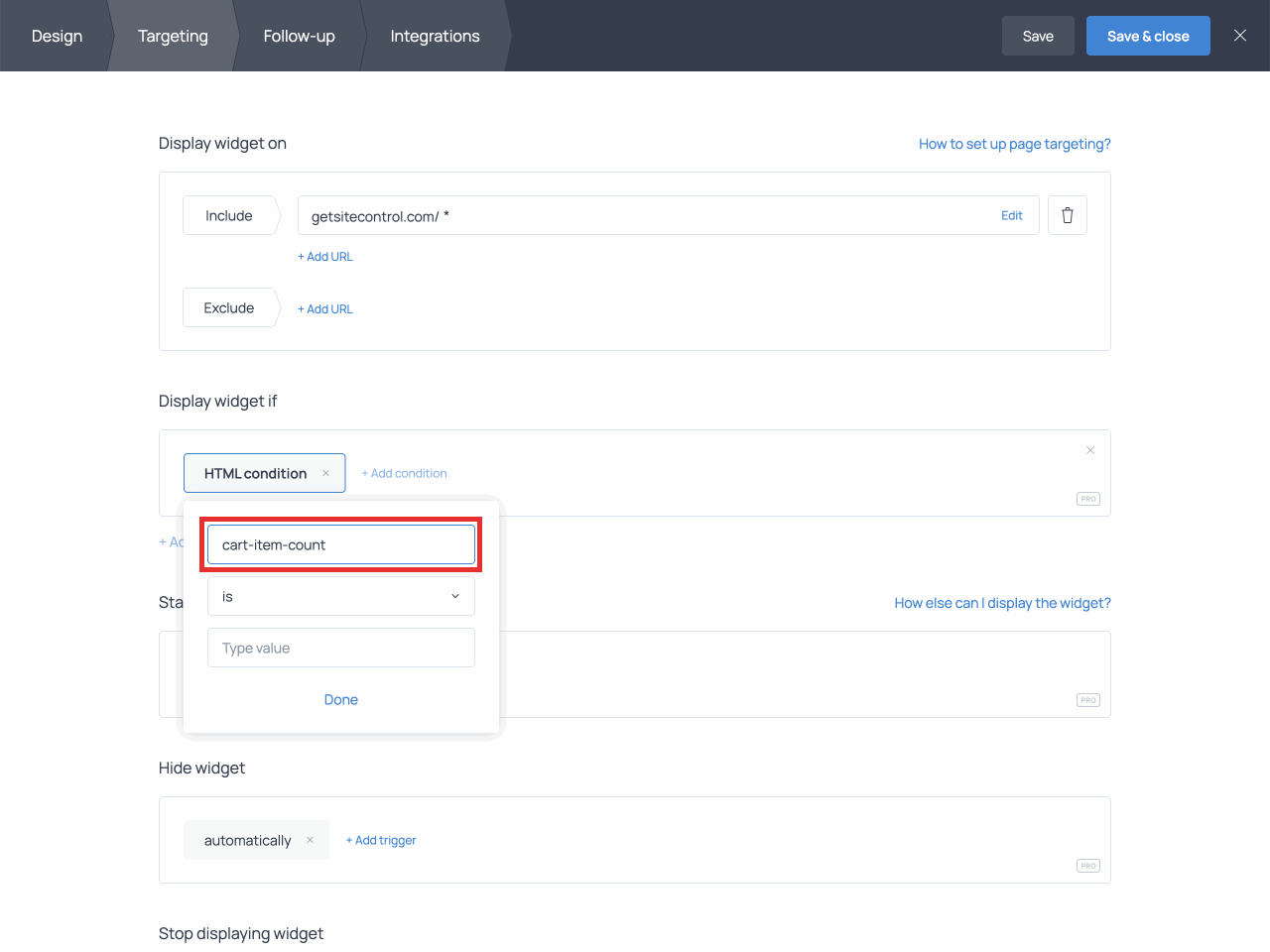This screenshot has width=1270, height=952.
Task: Switch to the Design tab
Action: [x=57, y=36]
